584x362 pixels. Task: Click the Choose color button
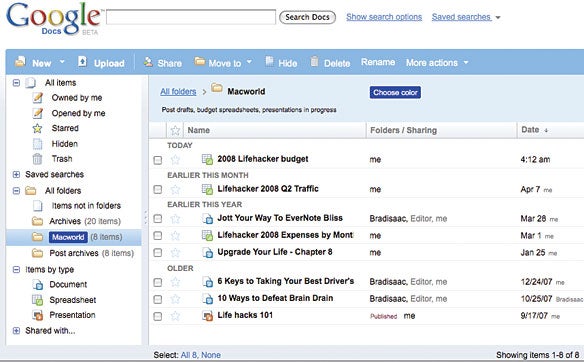tap(395, 92)
